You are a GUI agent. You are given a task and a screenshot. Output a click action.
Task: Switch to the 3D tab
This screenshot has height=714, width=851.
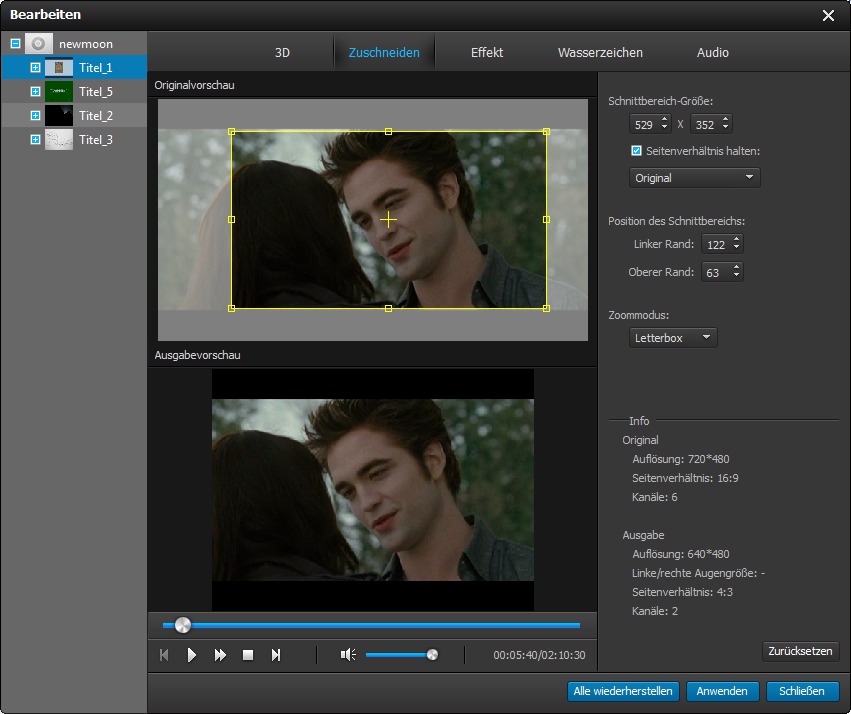282,53
